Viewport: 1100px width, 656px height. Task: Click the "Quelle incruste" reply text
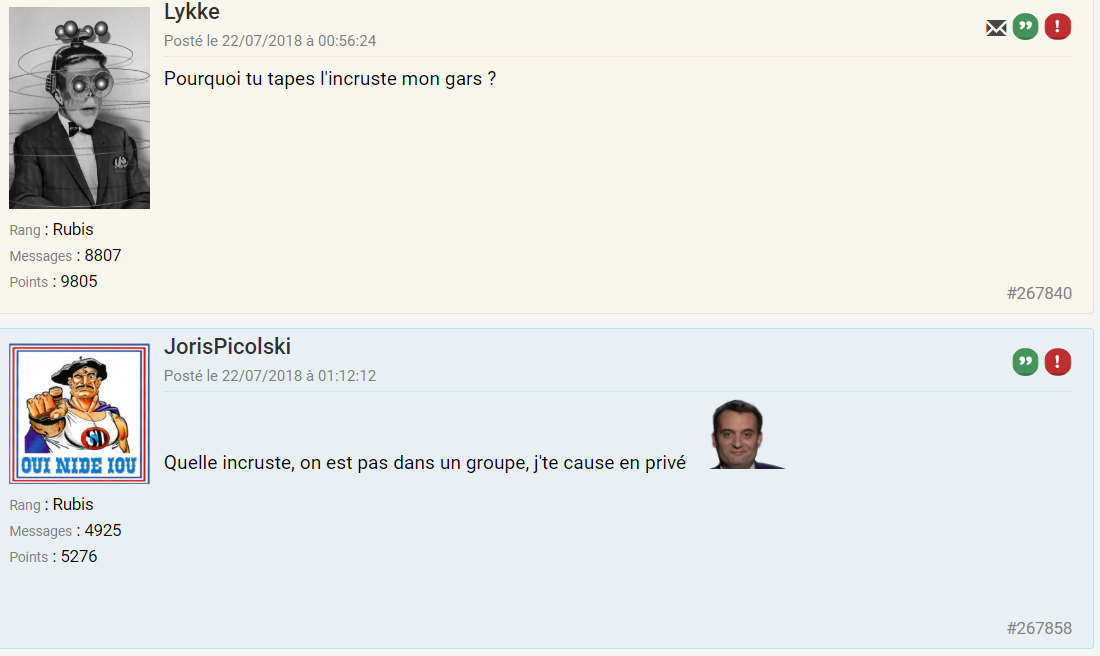[x=424, y=463]
